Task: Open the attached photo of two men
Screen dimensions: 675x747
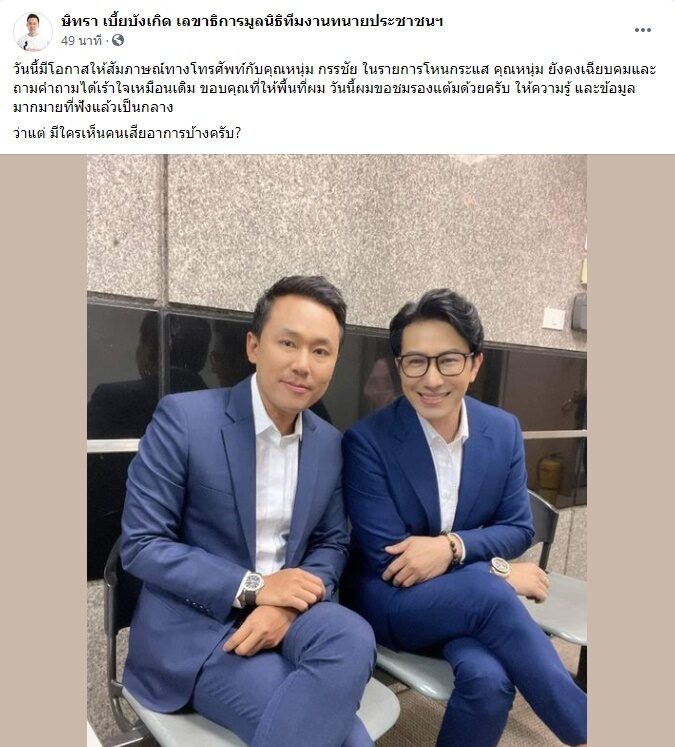Action: coord(337,450)
